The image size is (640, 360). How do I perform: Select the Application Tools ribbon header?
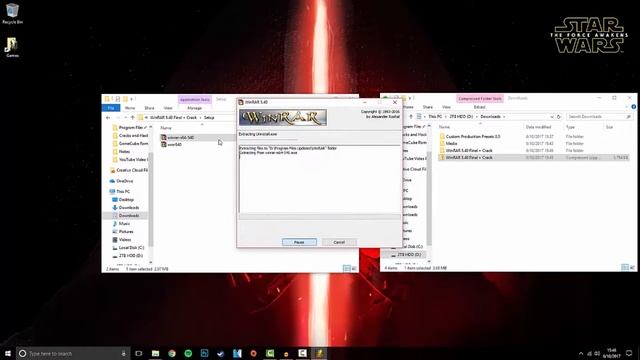(195, 99)
